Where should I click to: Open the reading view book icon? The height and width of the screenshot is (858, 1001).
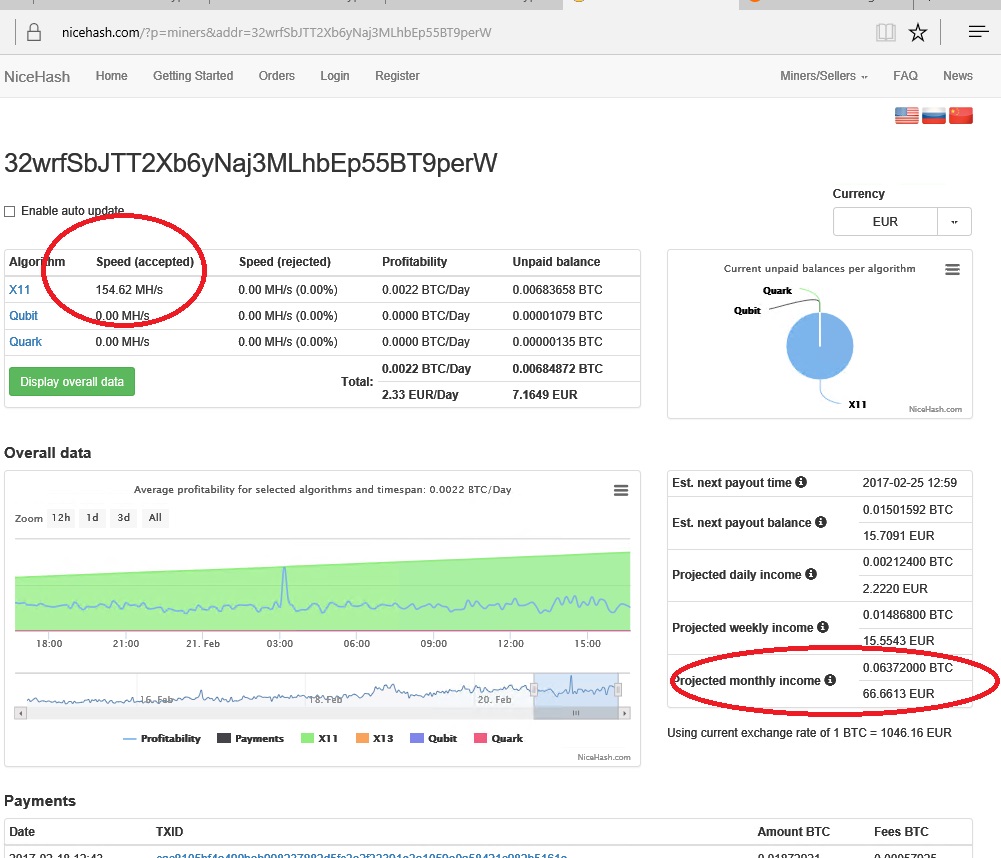[885, 32]
